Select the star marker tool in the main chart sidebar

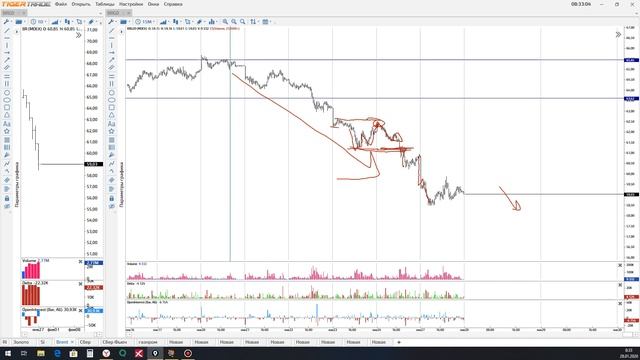(x=111, y=131)
